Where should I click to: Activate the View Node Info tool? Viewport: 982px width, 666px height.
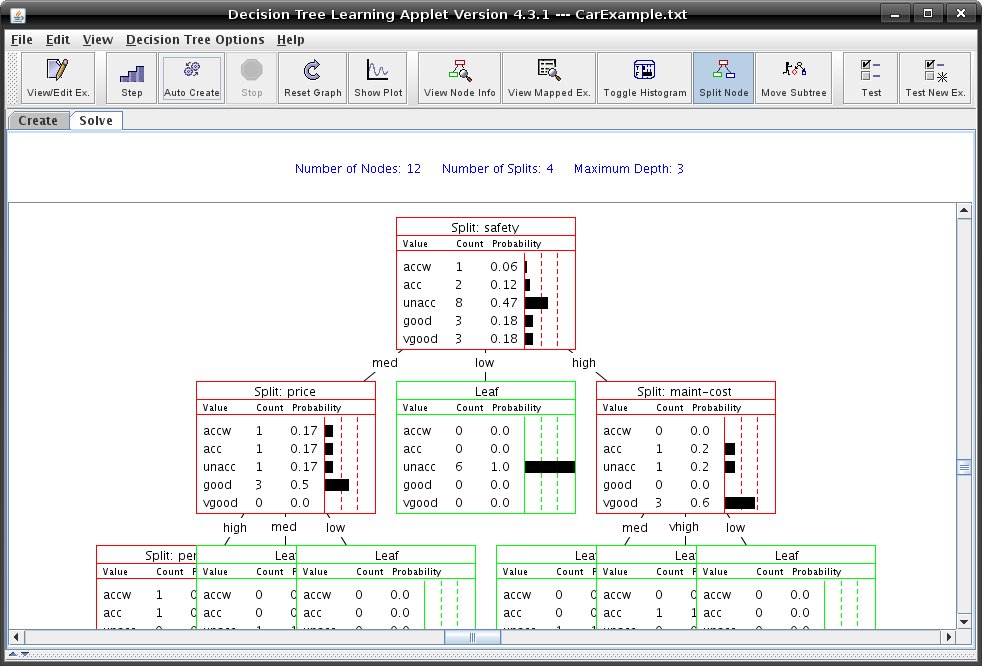(460, 78)
